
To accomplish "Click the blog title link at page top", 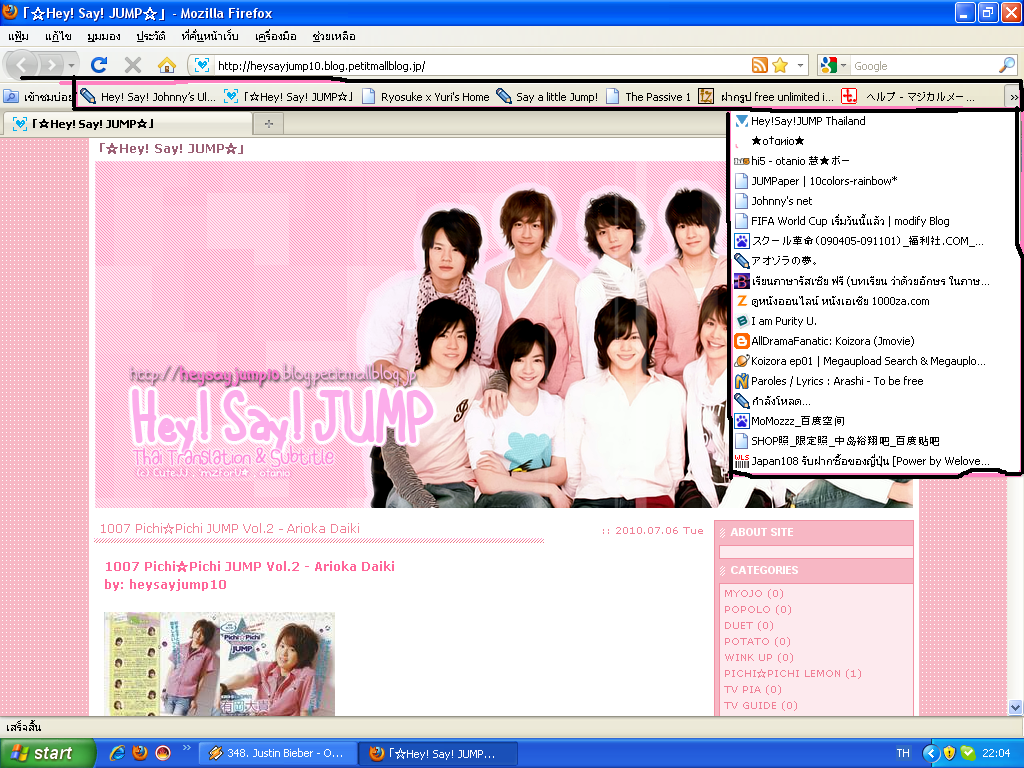I will (x=171, y=149).
